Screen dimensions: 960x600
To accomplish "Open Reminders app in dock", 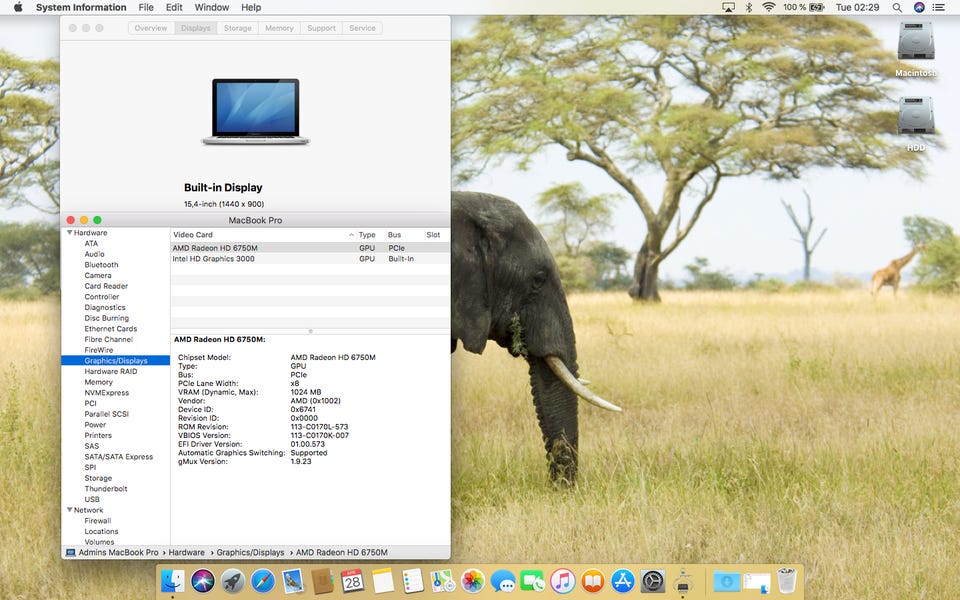I will coord(413,581).
